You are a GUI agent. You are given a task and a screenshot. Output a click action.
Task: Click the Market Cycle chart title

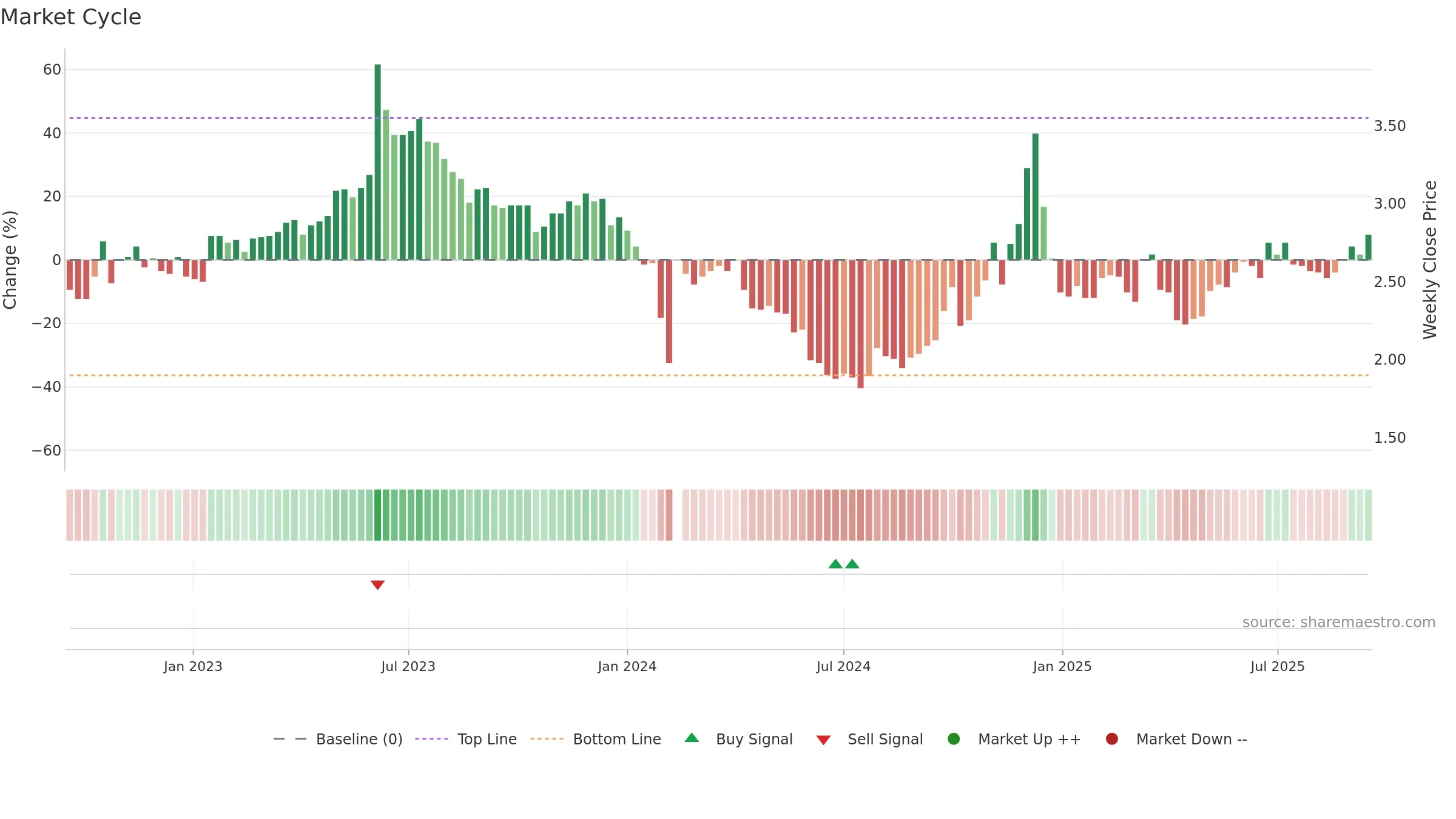71,17
